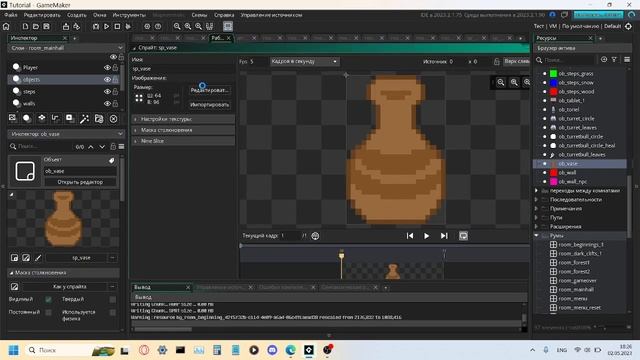
Task: Save the project with floppy icon
Action: [x=47, y=27]
